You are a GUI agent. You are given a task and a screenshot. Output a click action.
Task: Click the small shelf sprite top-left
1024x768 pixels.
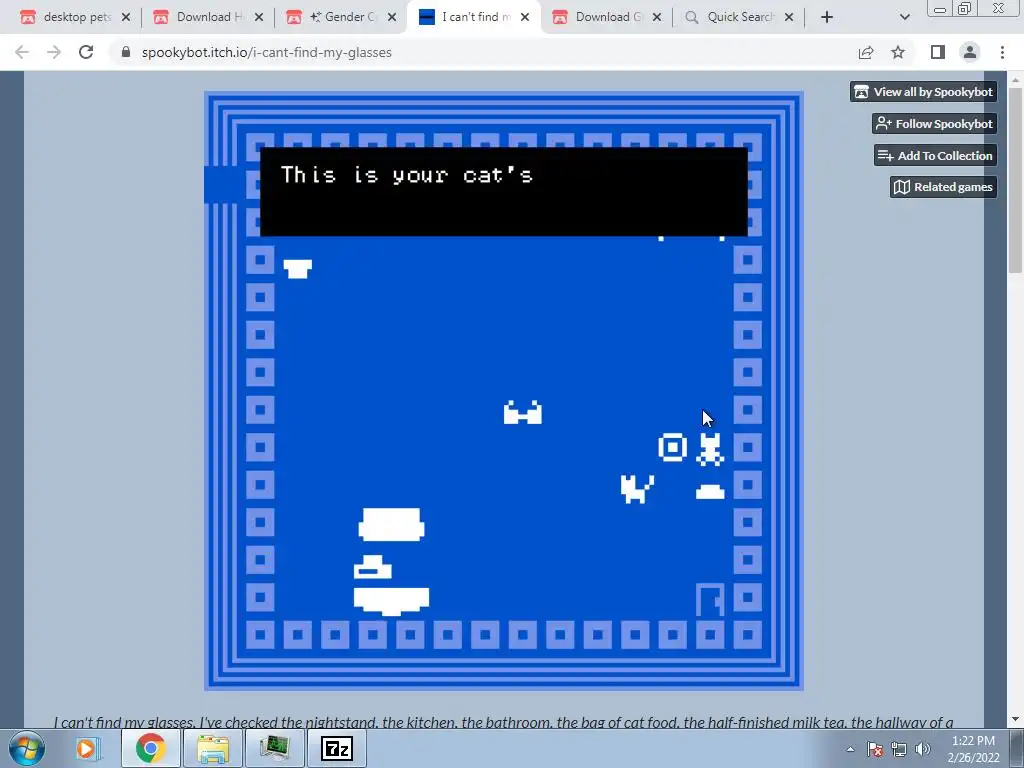[298, 268]
